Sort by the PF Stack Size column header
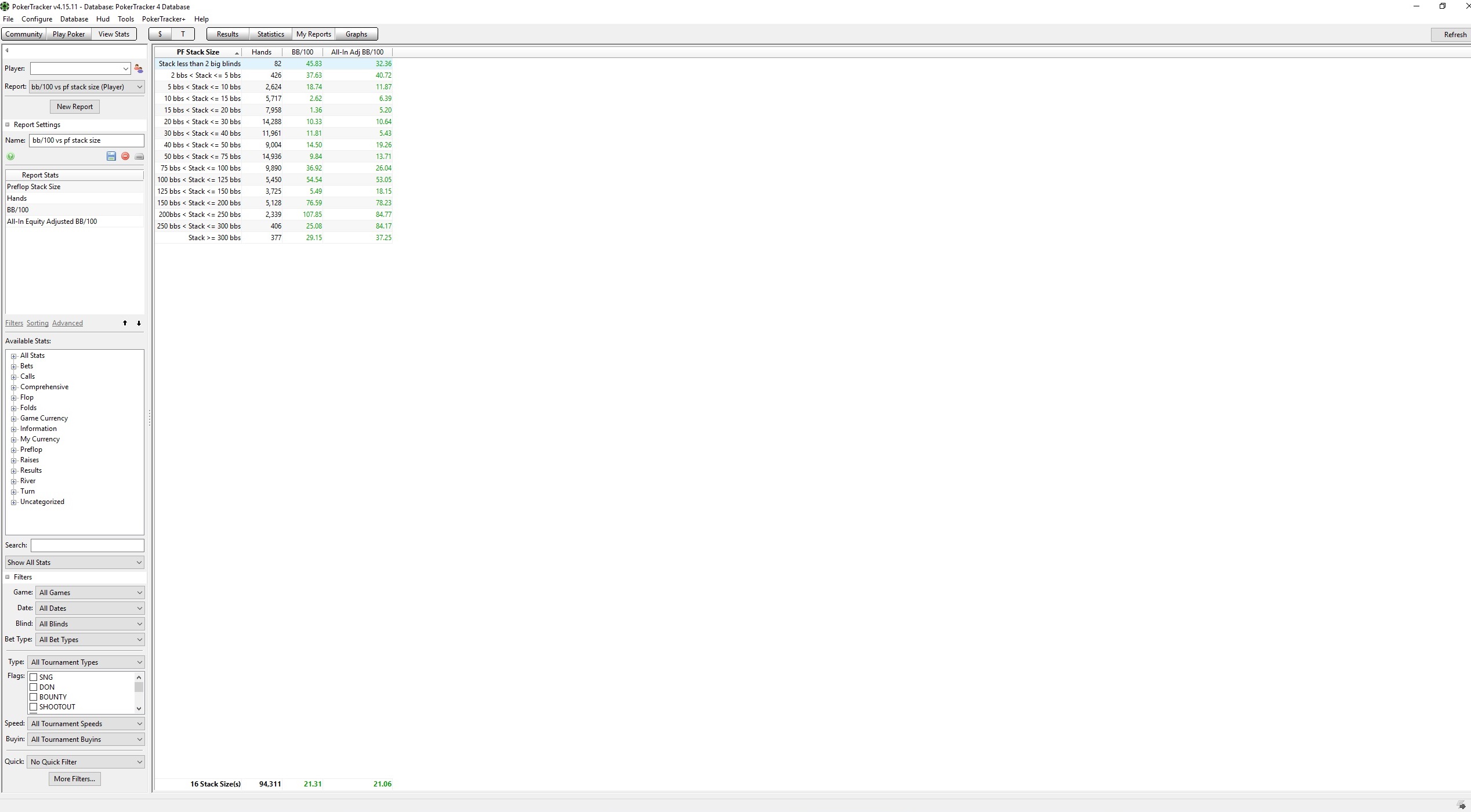The image size is (1471, 812). 198,52
